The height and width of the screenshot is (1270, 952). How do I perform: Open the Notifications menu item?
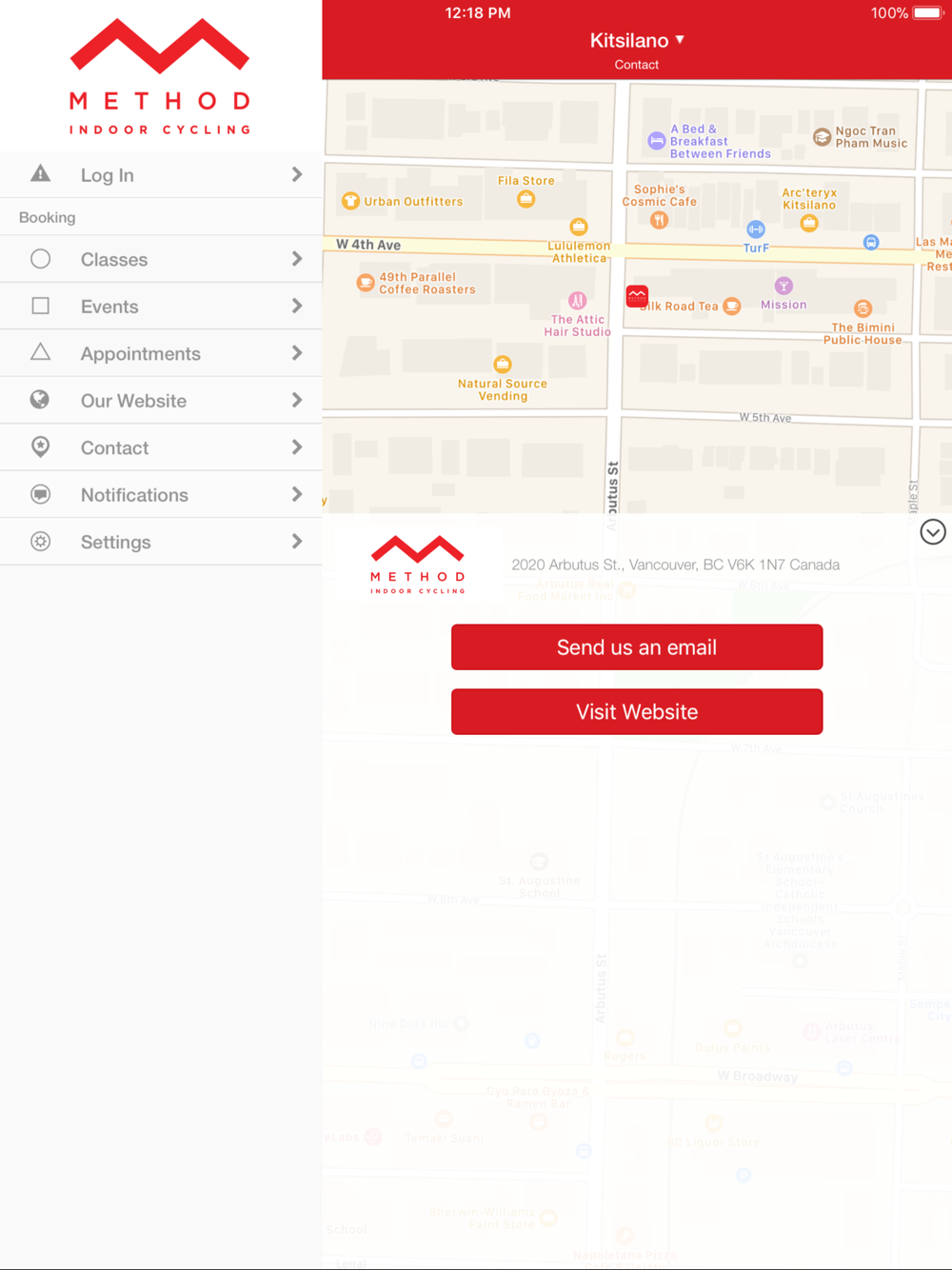161,494
